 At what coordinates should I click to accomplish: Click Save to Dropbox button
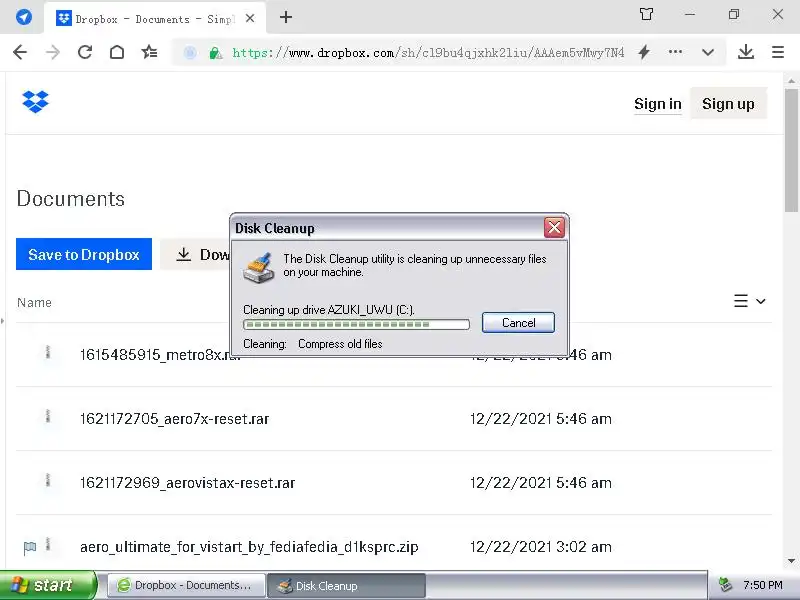(x=84, y=254)
